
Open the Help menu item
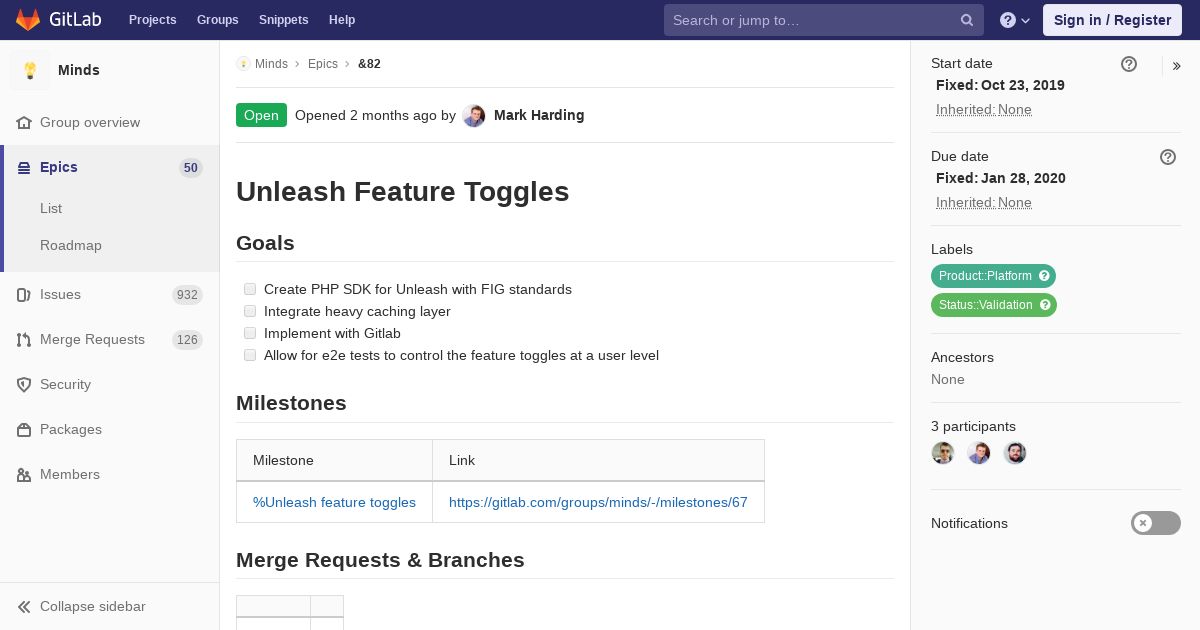[342, 20]
